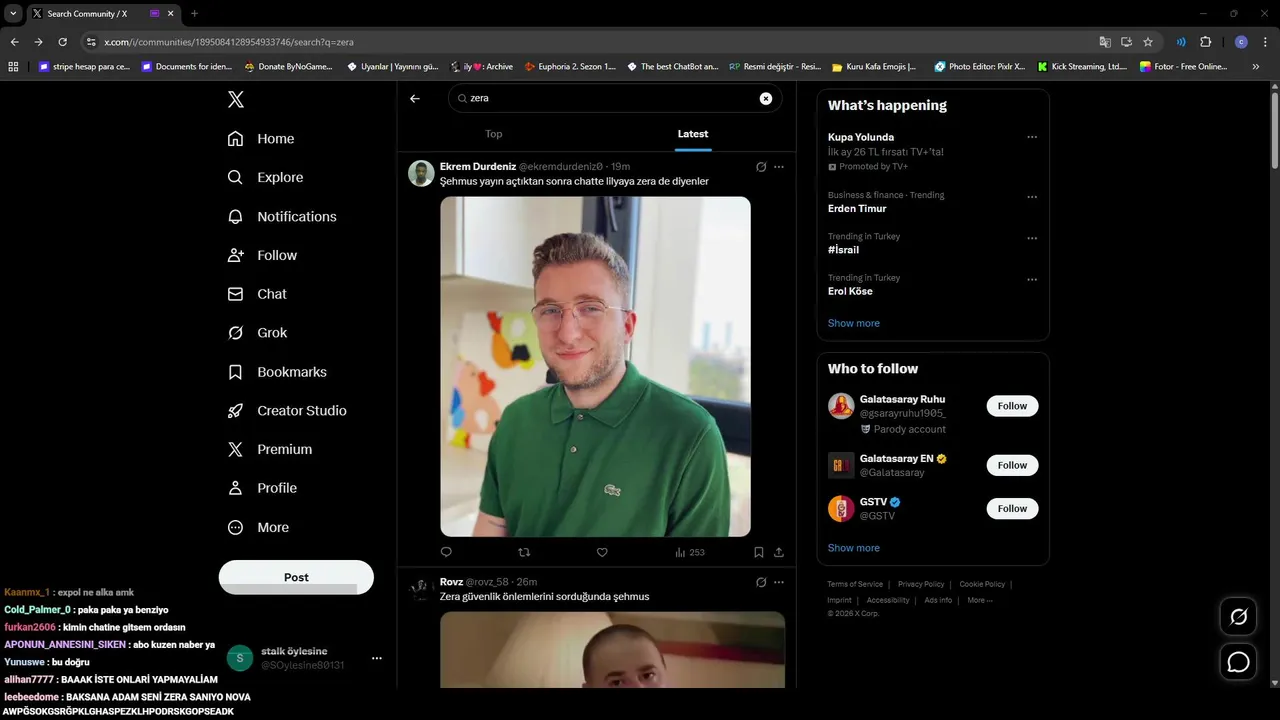
Task: Open Ekrem Durdeniz profile avatar
Action: point(421,173)
